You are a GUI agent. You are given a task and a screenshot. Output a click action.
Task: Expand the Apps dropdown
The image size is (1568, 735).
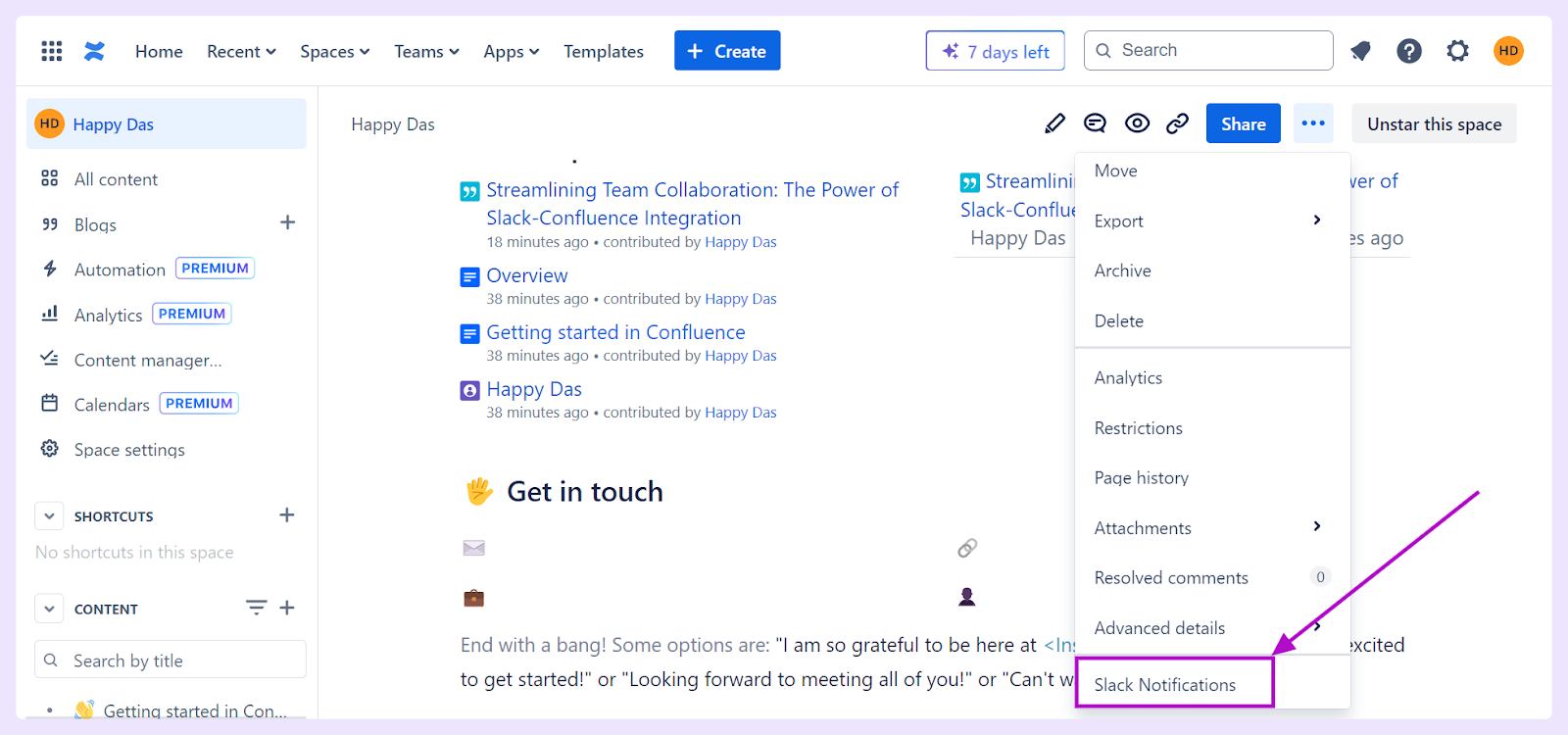(512, 51)
